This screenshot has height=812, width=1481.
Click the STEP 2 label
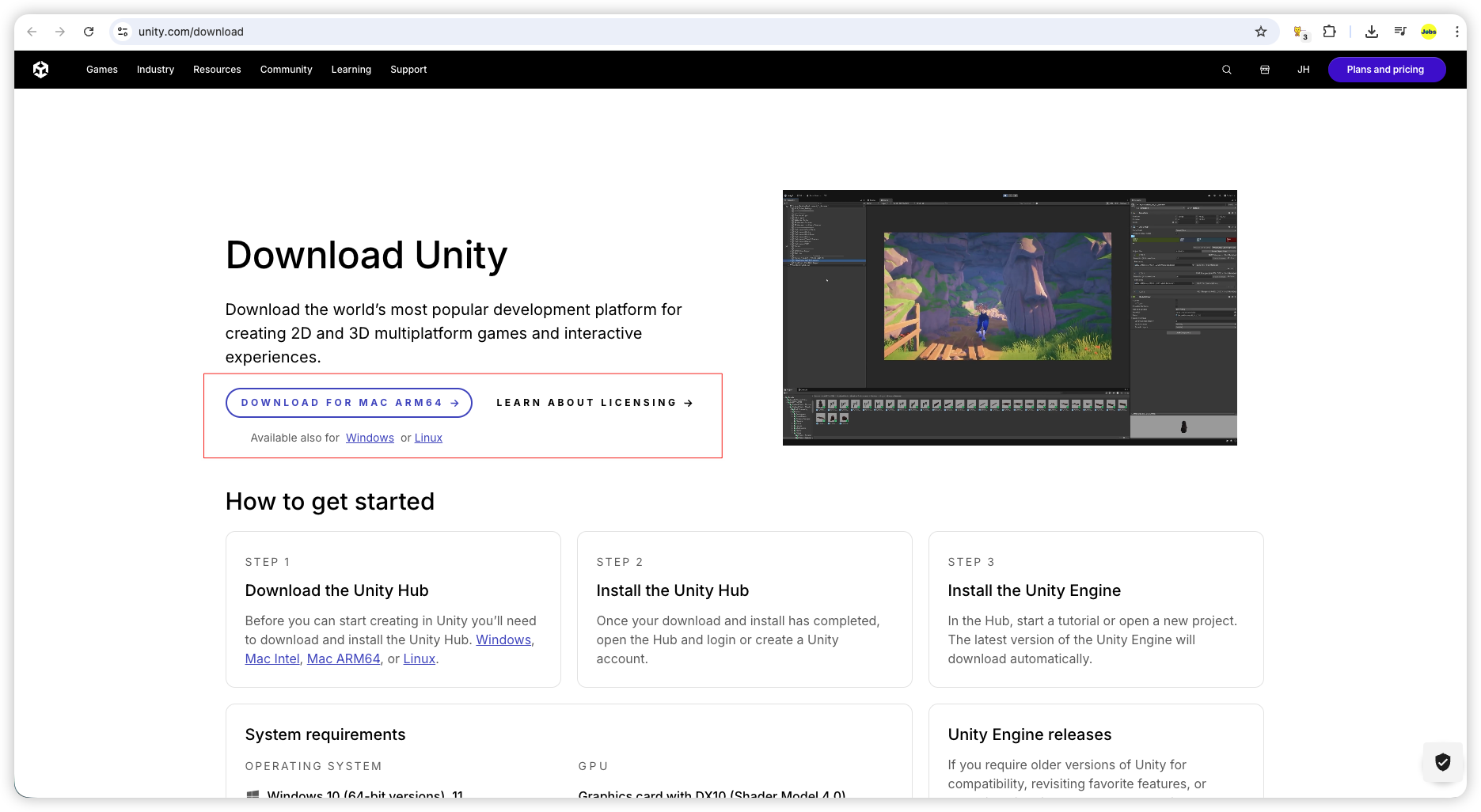point(620,562)
